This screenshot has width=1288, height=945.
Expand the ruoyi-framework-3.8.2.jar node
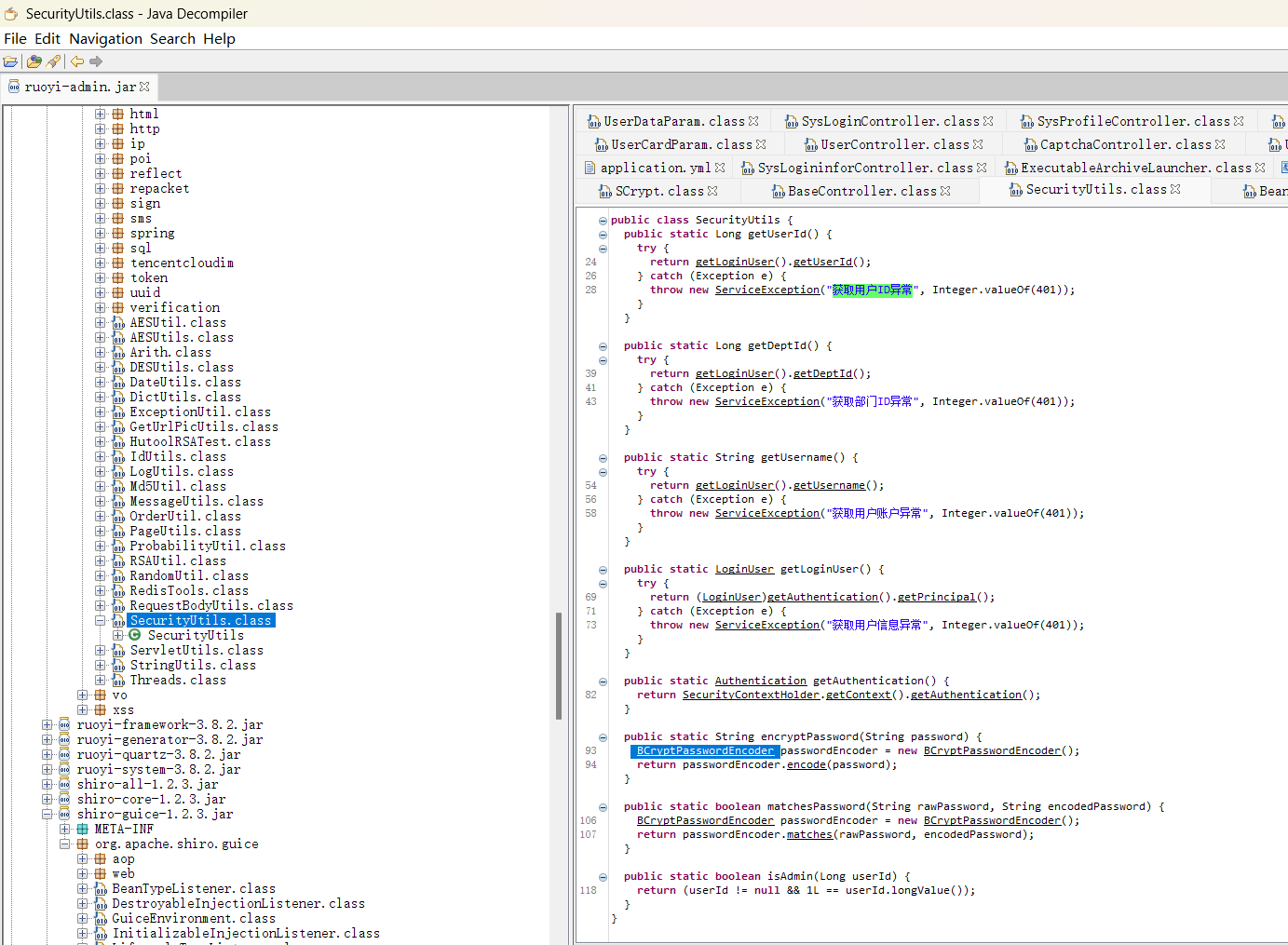[47, 724]
